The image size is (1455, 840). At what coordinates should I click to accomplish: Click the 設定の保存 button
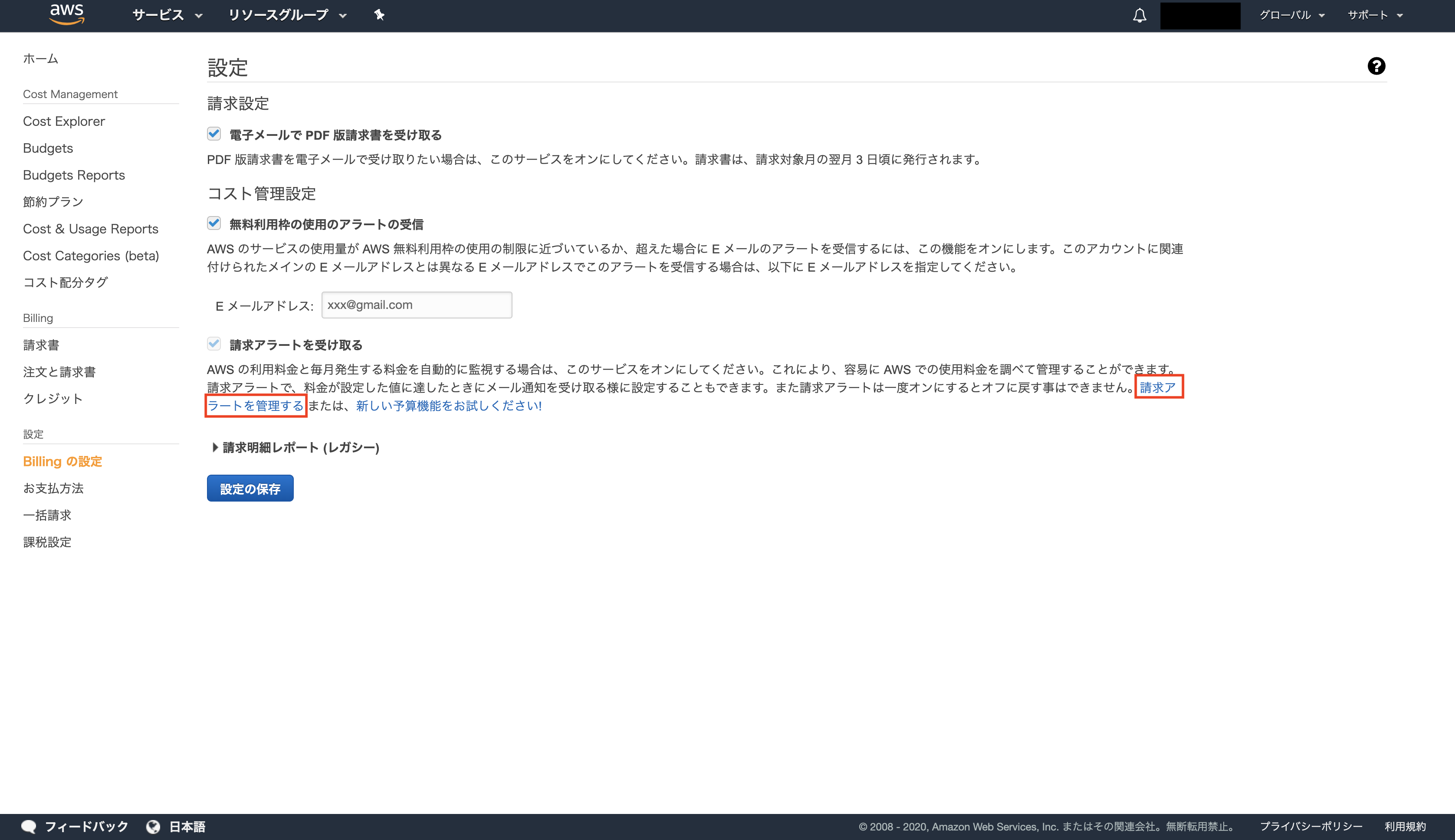pyautogui.click(x=250, y=488)
